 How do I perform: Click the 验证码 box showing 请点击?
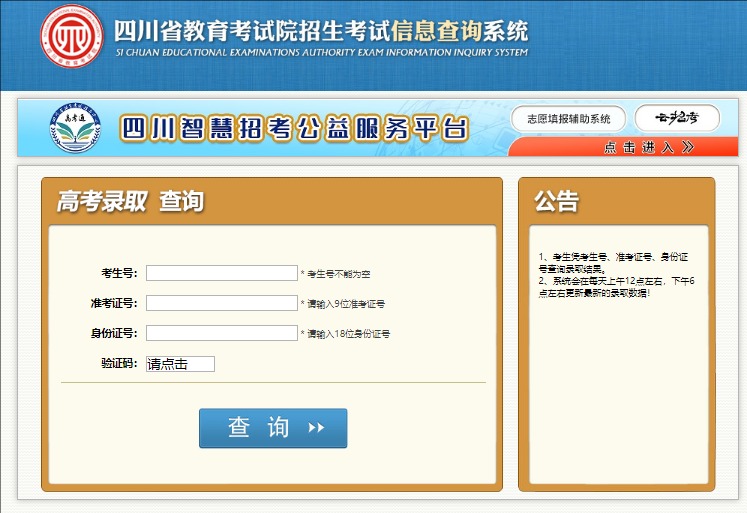click(180, 364)
